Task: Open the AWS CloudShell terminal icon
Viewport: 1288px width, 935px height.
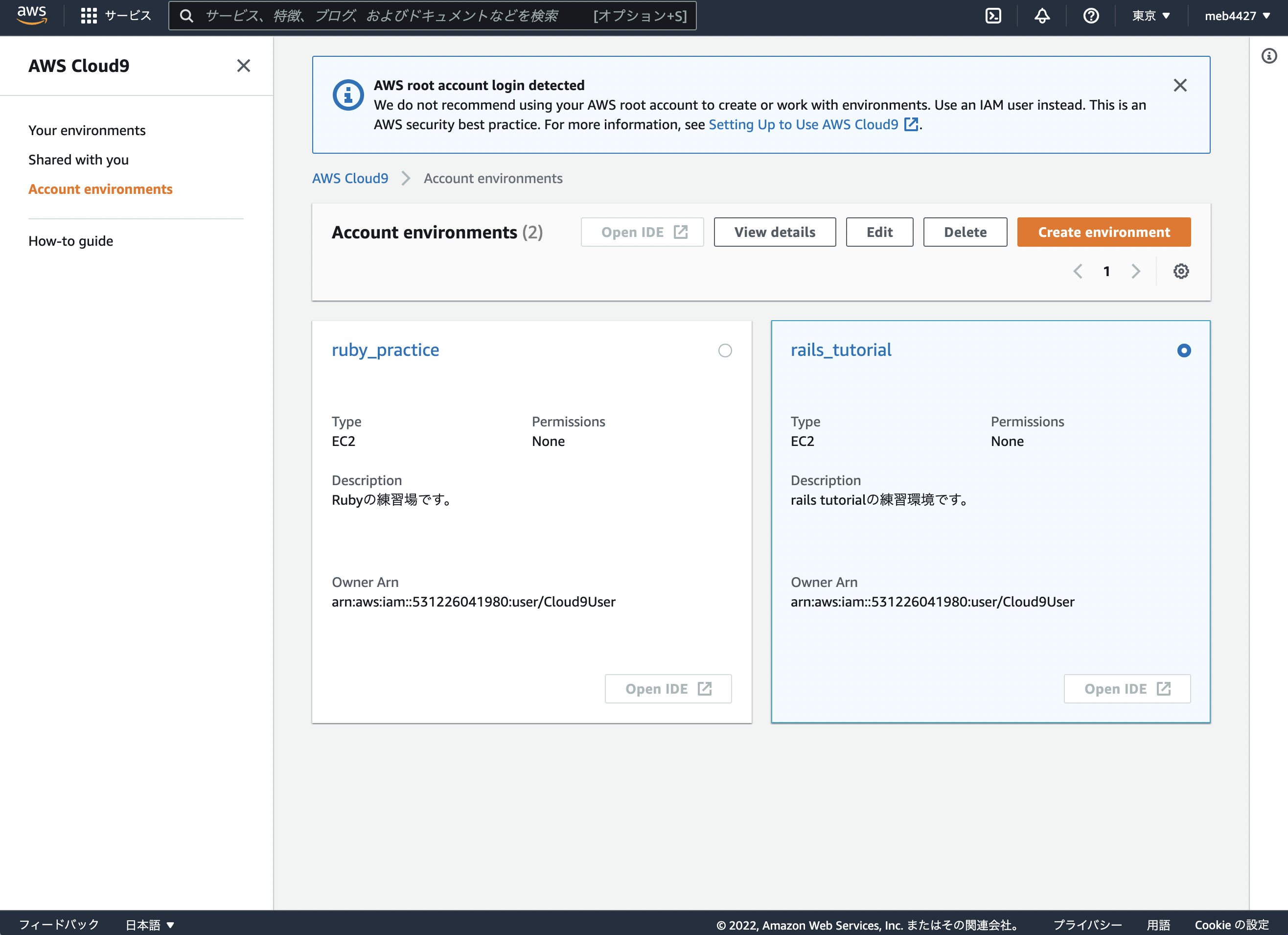Action: [993, 16]
